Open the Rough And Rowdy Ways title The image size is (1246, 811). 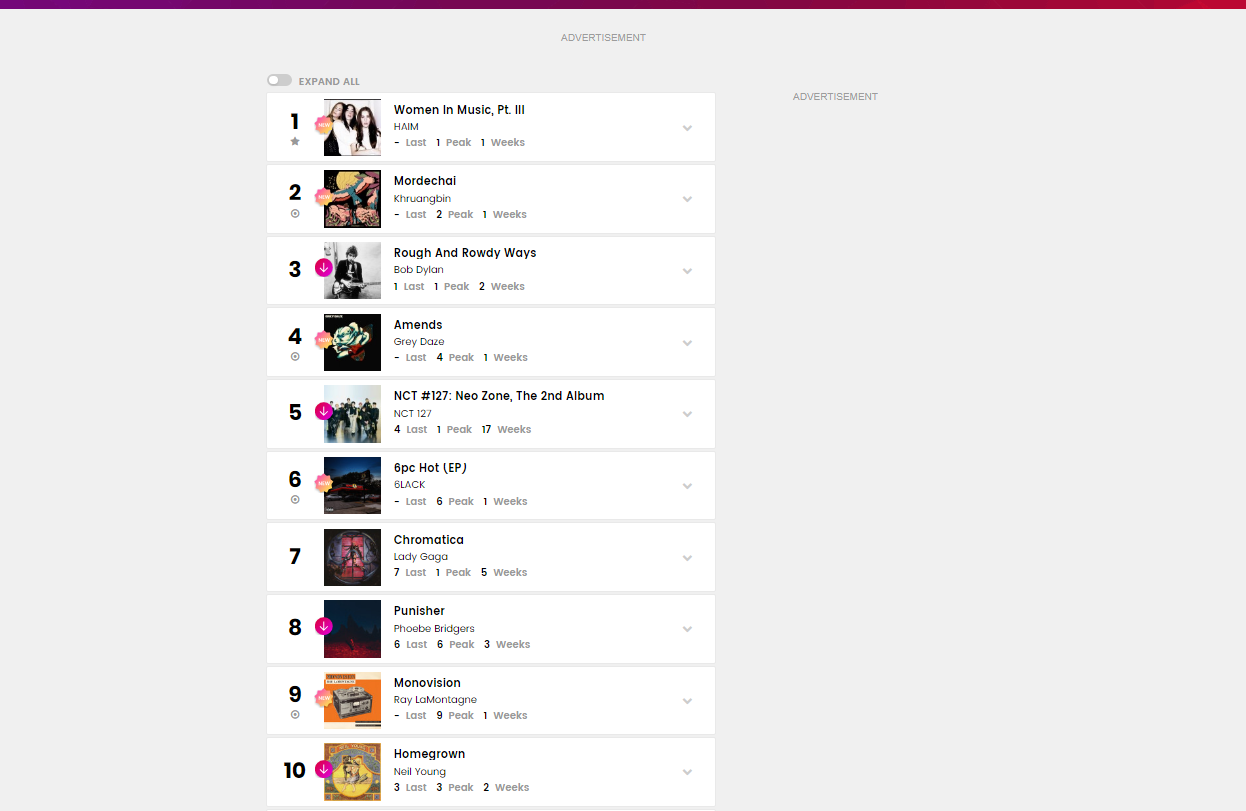(465, 253)
